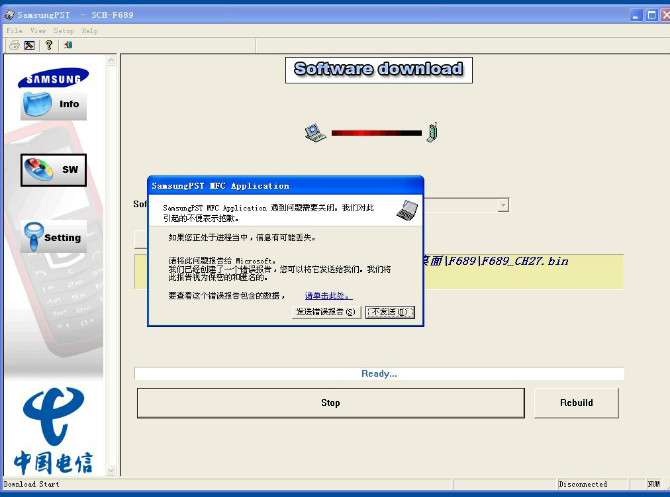Open the View menu
670x497 pixels.
coord(38,31)
